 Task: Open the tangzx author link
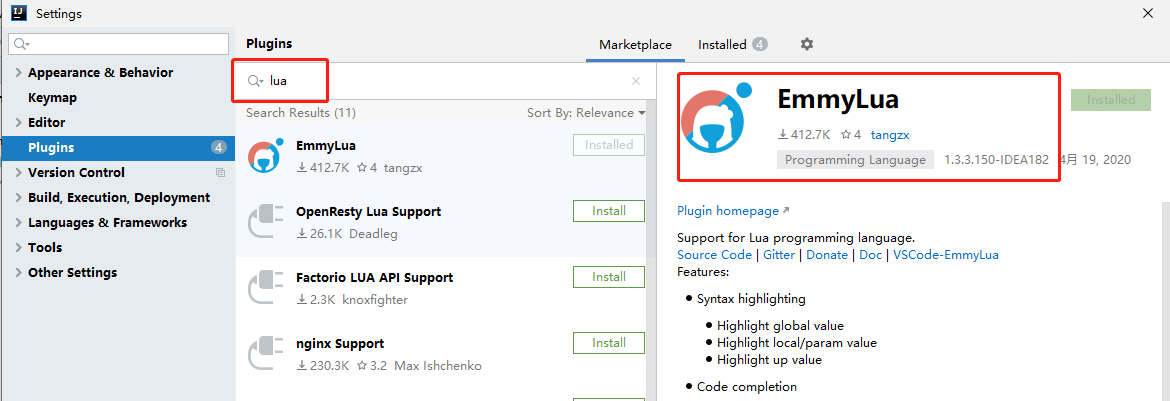889,134
